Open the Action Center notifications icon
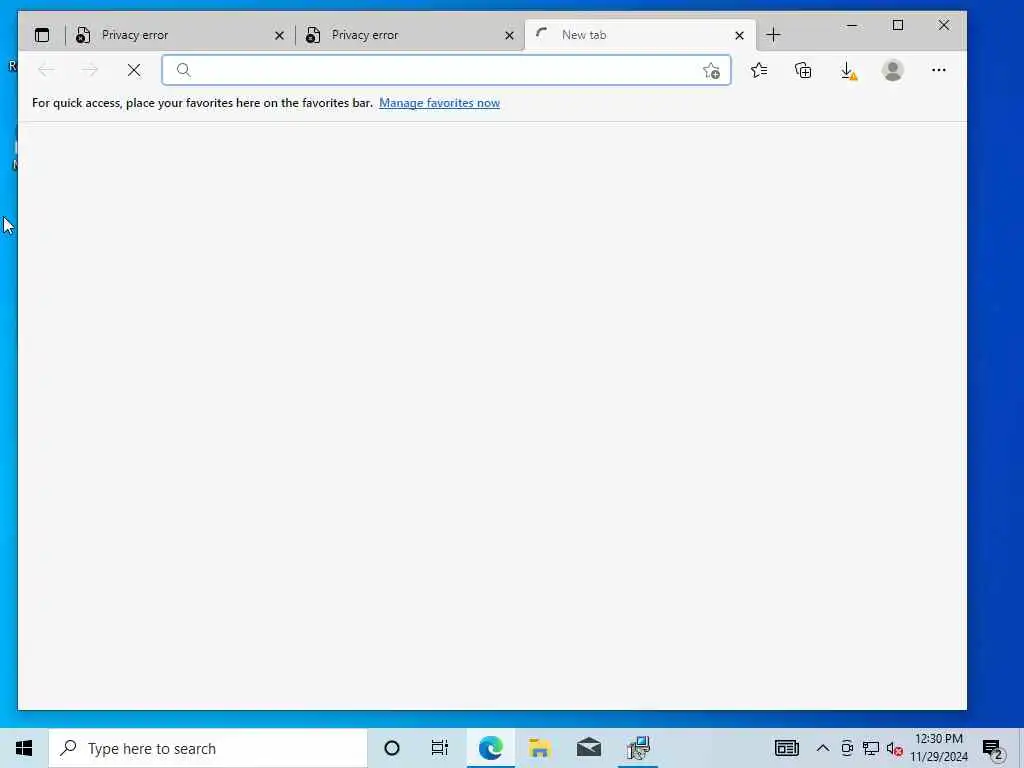 993,749
